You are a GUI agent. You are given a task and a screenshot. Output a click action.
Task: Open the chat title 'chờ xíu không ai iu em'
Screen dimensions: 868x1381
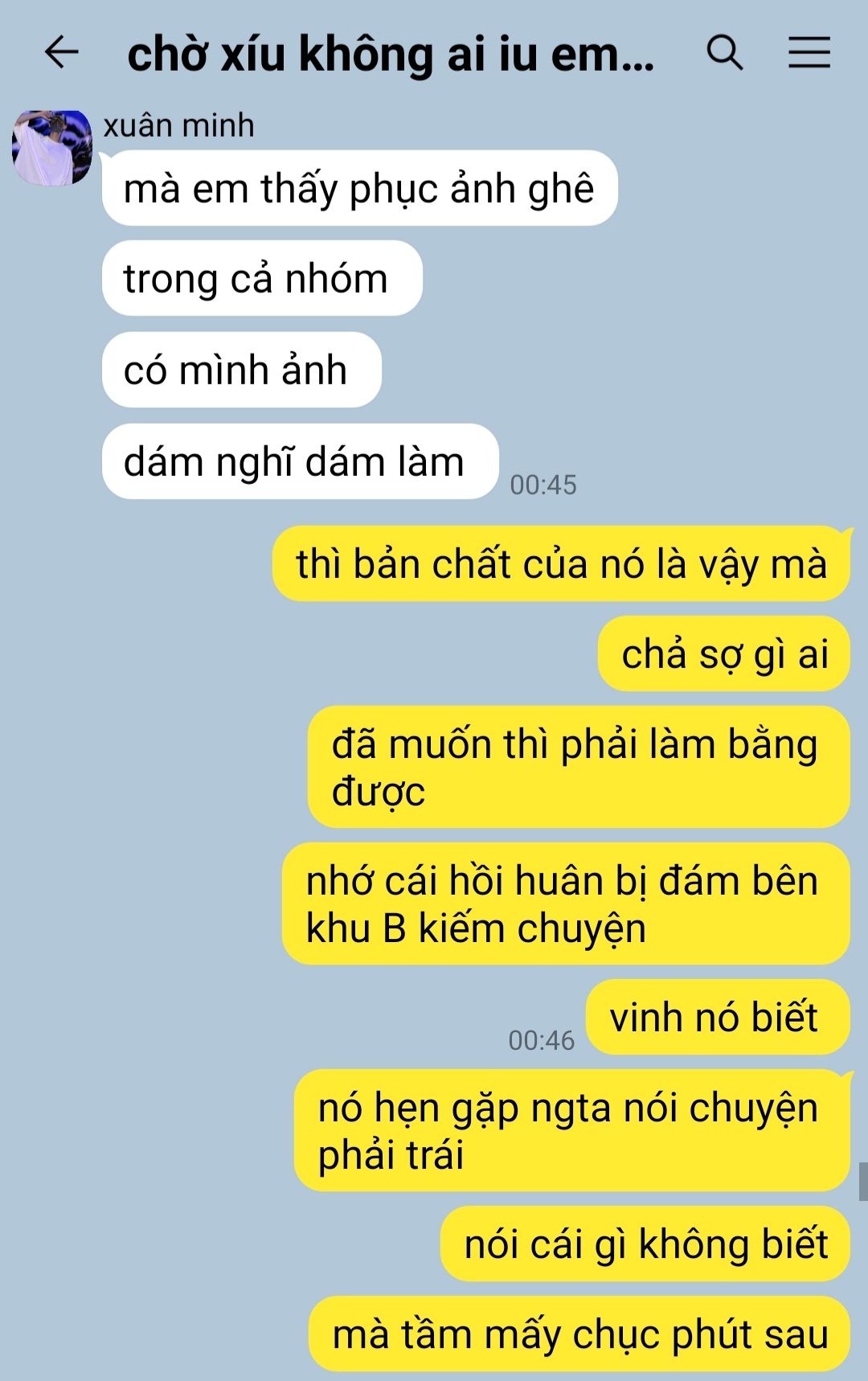[391, 55]
